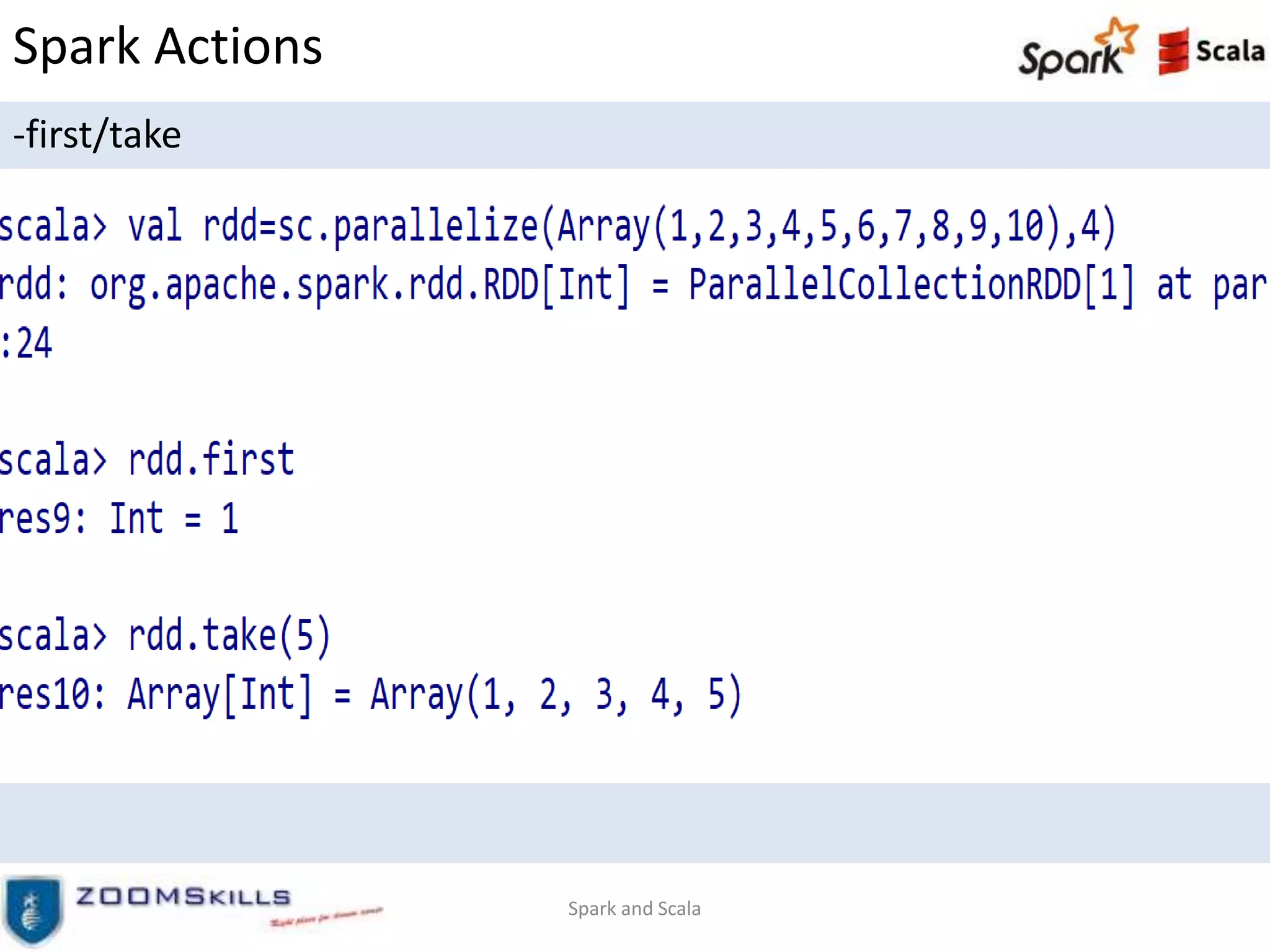The width and height of the screenshot is (1270, 952).
Task: Click the '-first/take' subtitle text
Action: coord(97,134)
